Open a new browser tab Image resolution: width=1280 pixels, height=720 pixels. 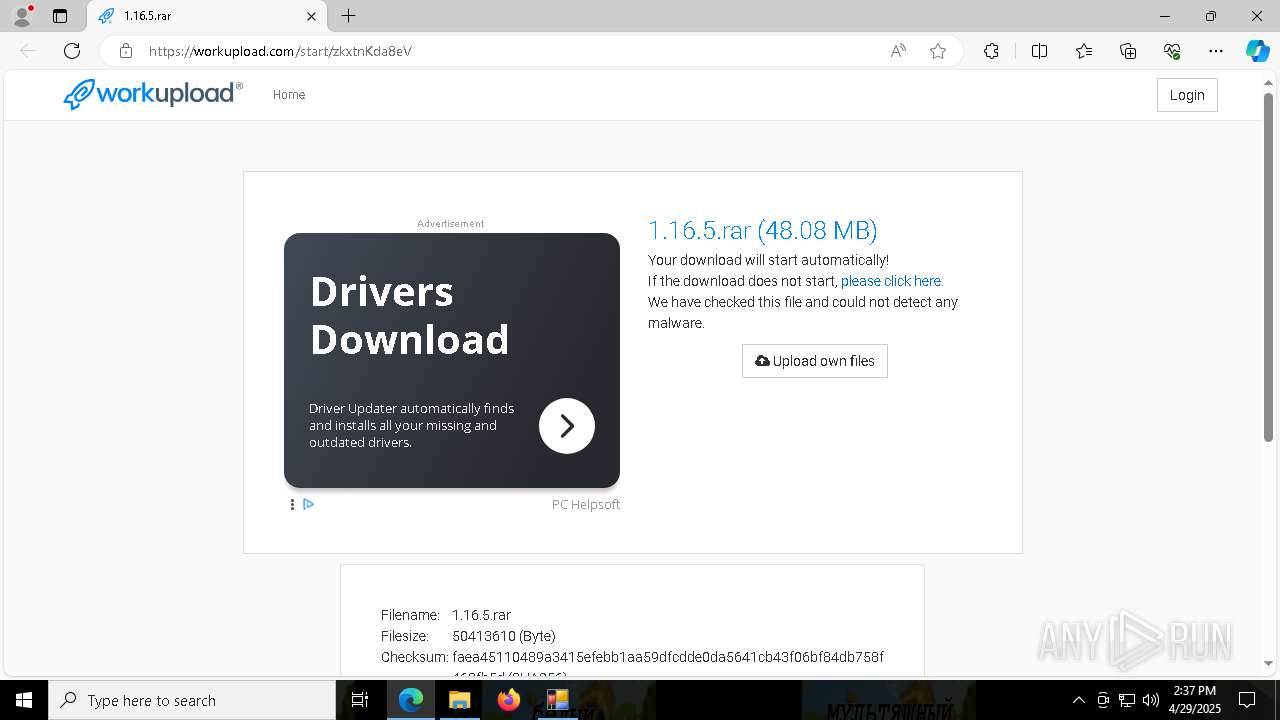pyautogui.click(x=348, y=16)
